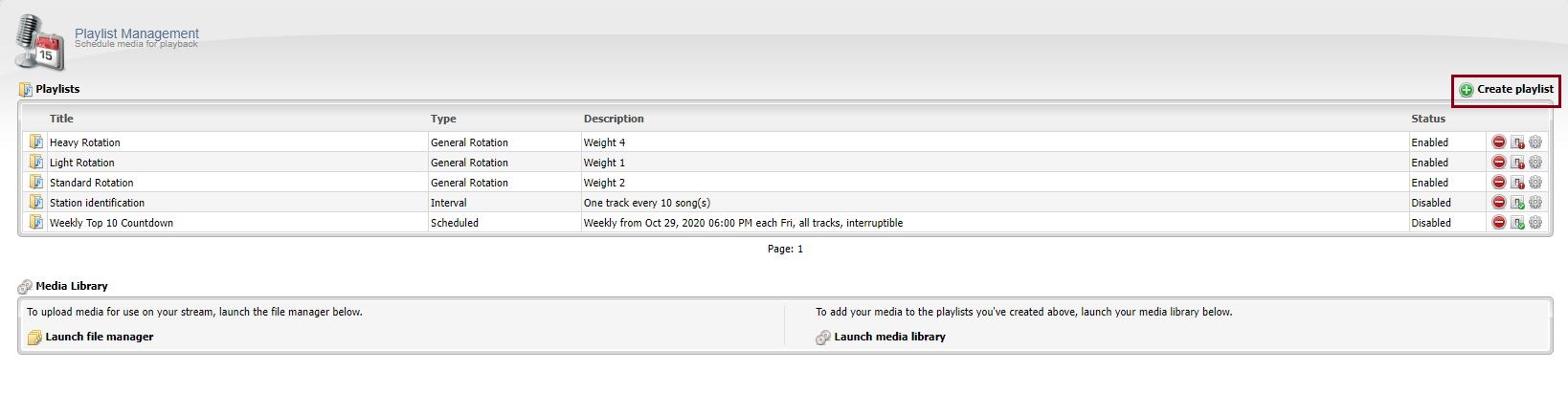
Task: Click the Standard Rotation playlist folder icon
Action: coord(36,182)
